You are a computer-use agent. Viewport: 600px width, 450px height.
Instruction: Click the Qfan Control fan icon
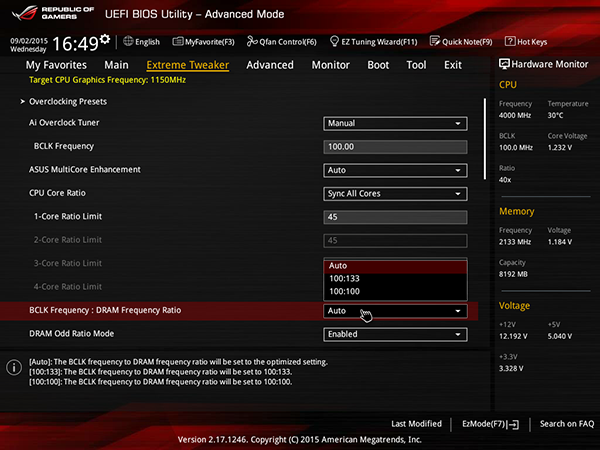pos(252,41)
